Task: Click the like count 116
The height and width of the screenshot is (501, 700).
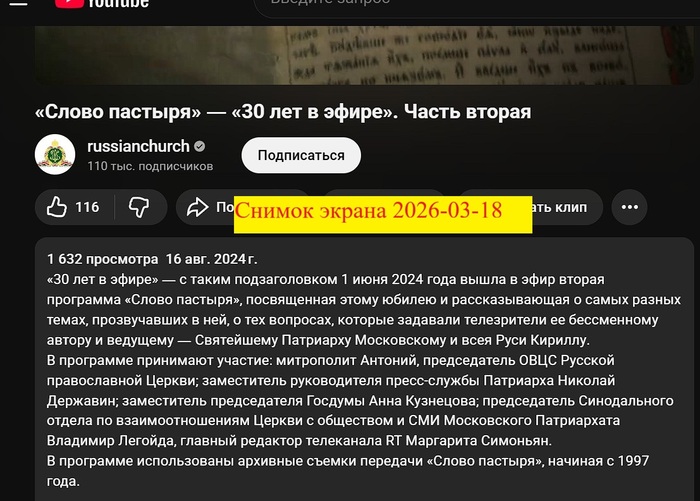Action: pyautogui.click(x=87, y=207)
